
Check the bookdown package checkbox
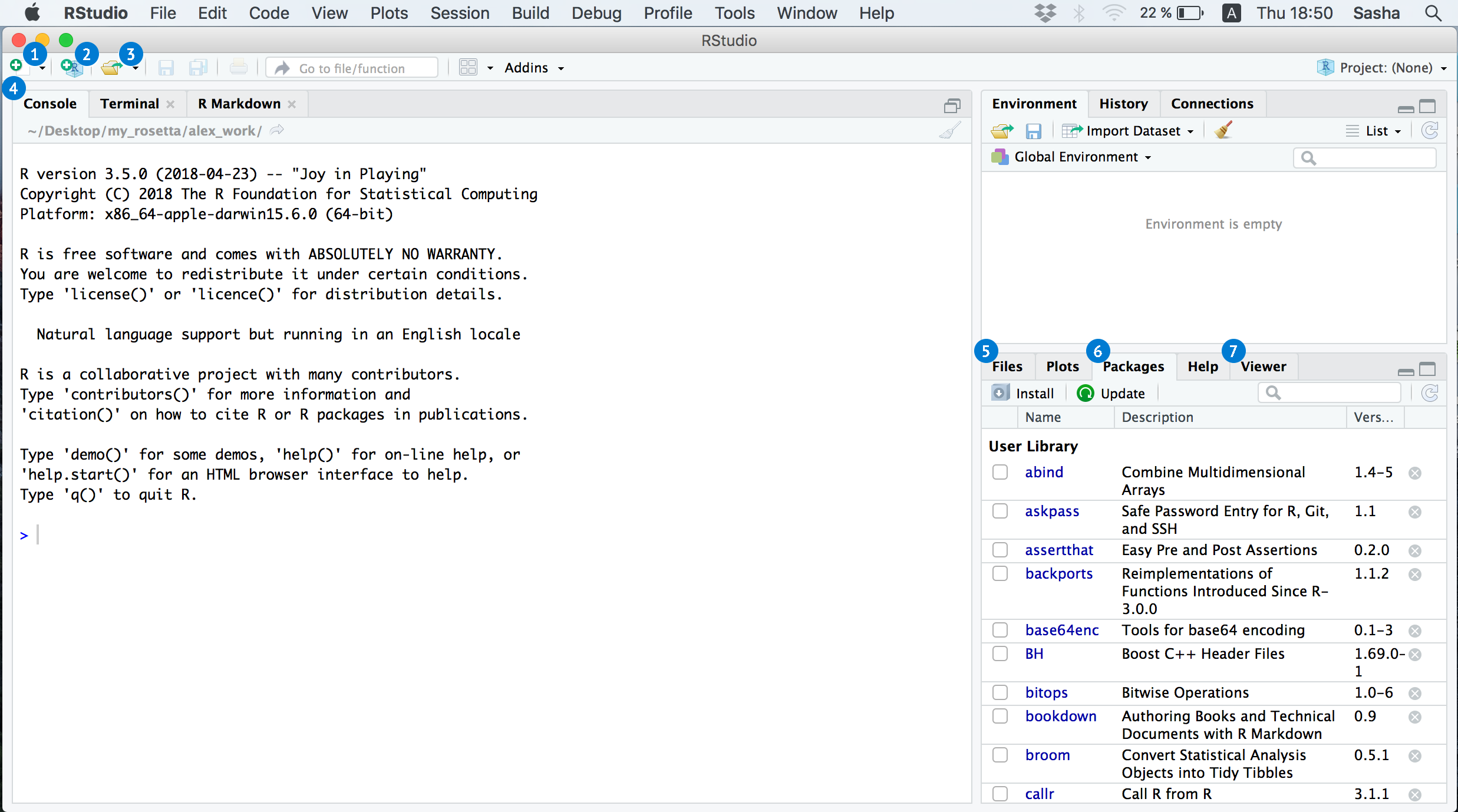pyautogui.click(x=1000, y=716)
